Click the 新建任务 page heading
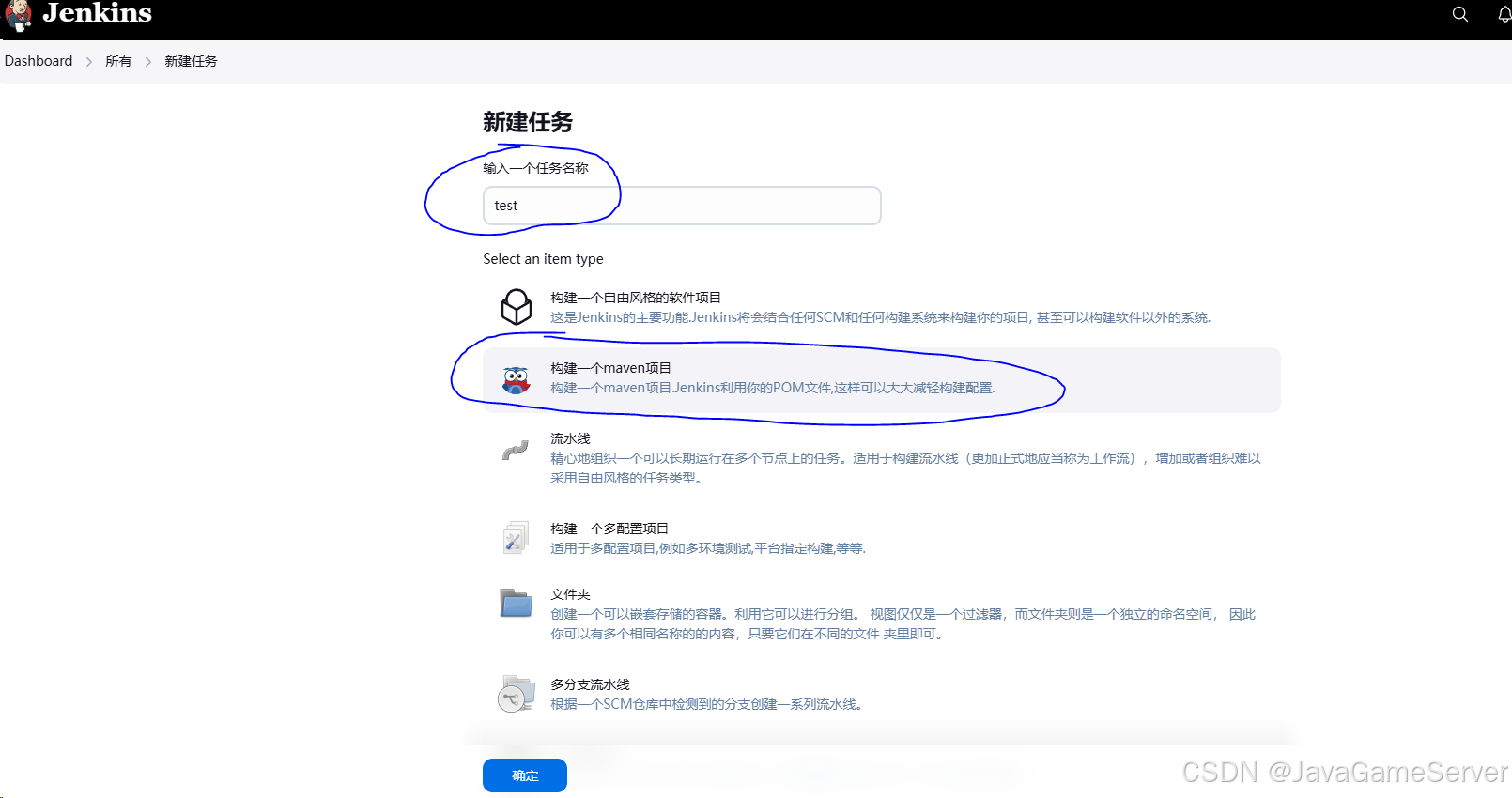 (528, 122)
